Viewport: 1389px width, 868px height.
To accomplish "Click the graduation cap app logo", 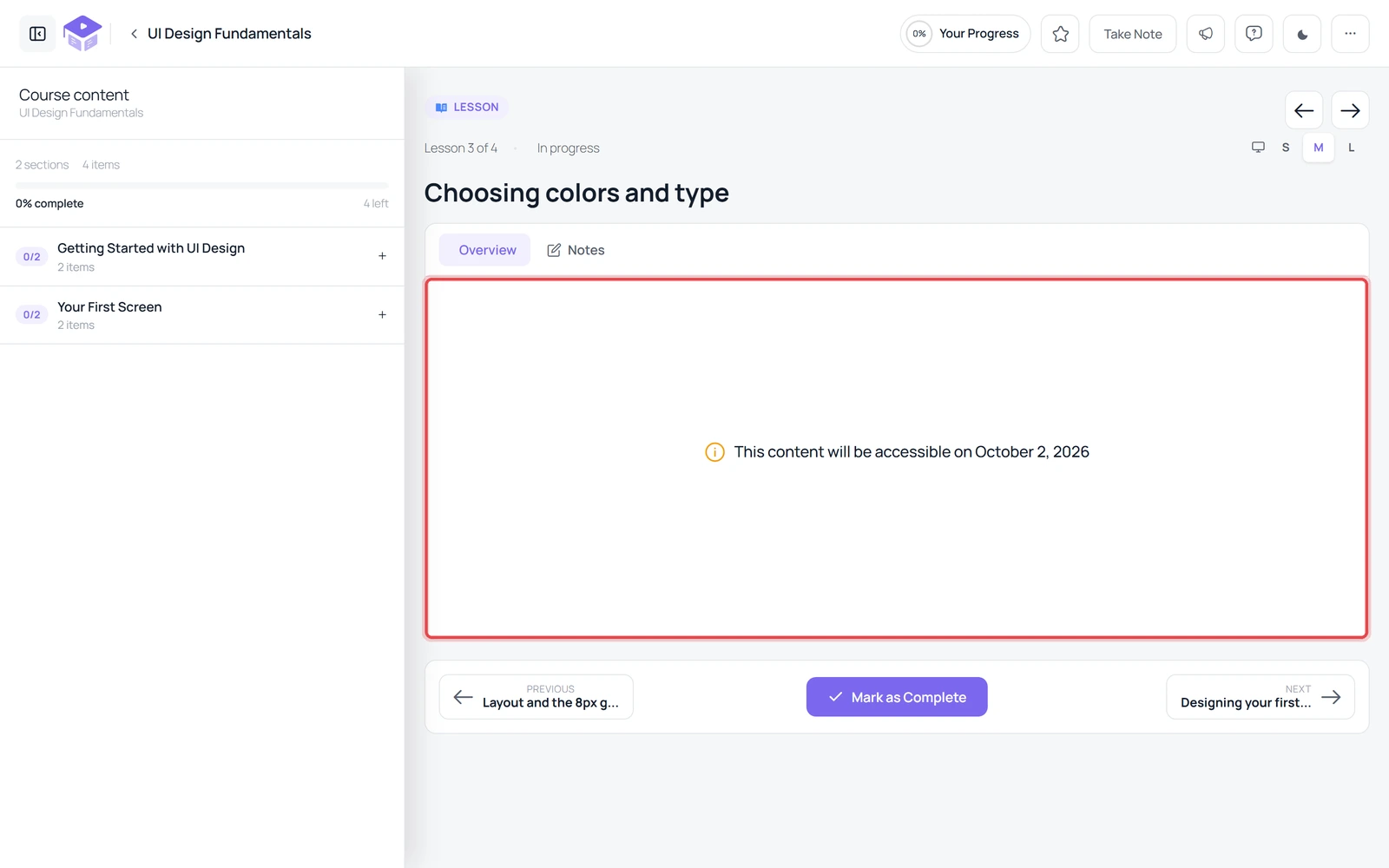I will pyautogui.click(x=82, y=34).
